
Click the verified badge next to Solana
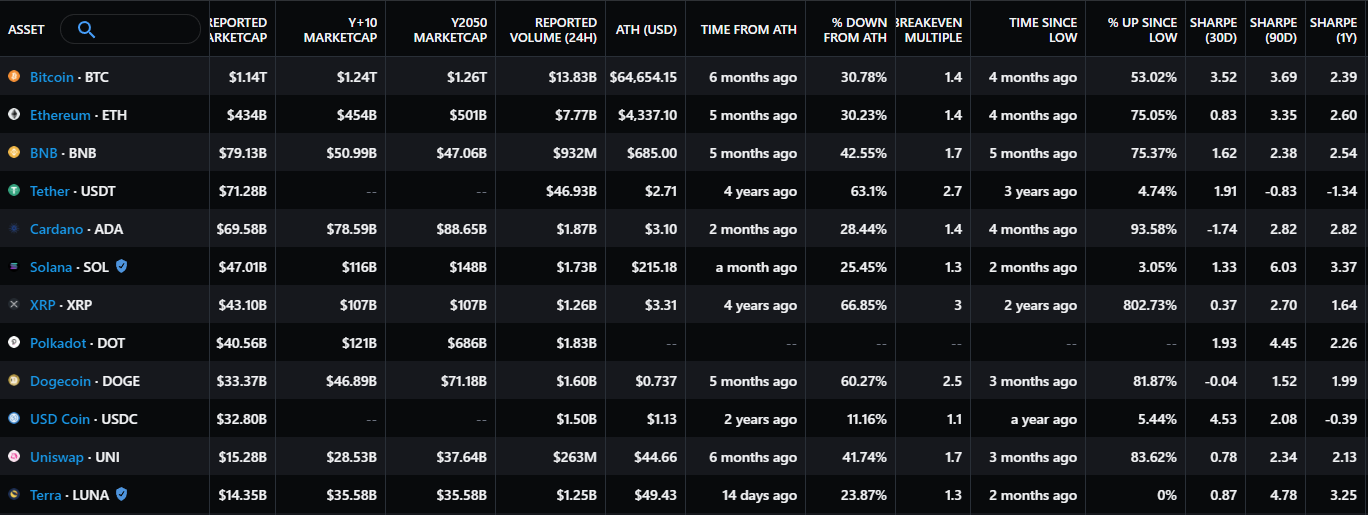click(x=122, y=267)
